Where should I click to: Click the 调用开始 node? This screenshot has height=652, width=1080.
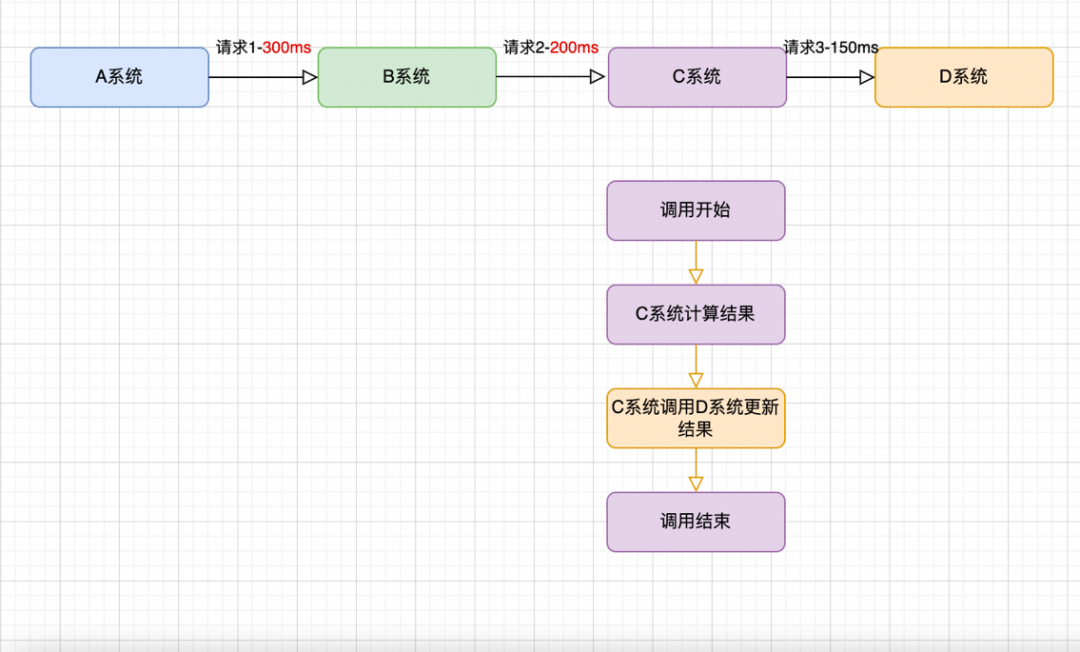(695, 211)
